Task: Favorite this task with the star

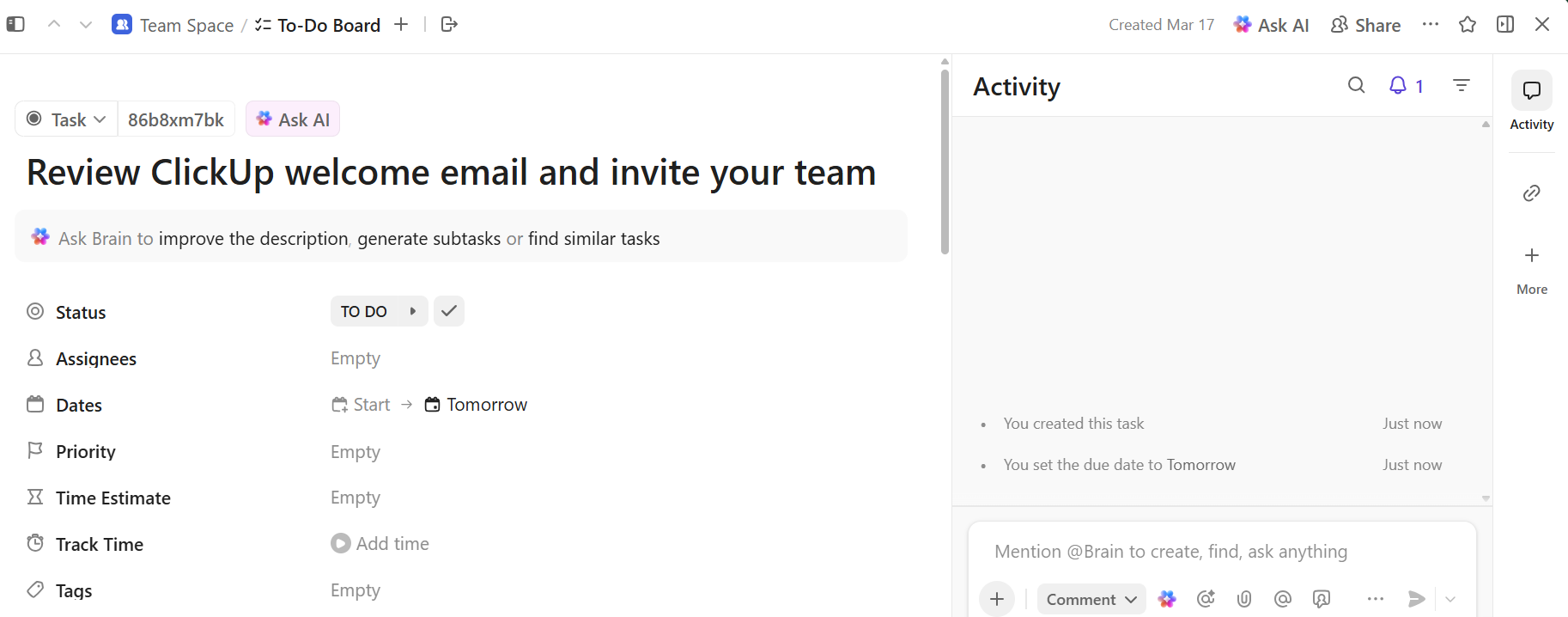Action: click(x=1468, y=25)
